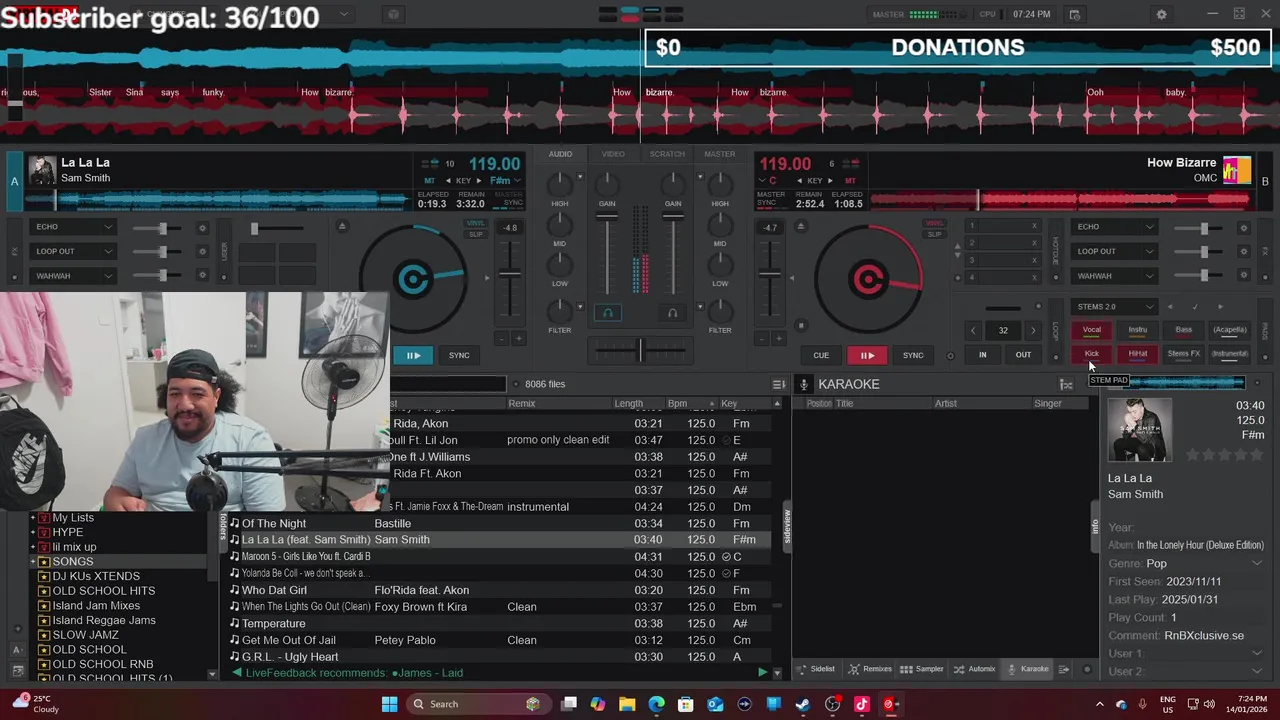Open the LOOP OUT effect dropdown on deck B

pos(1115,251)
